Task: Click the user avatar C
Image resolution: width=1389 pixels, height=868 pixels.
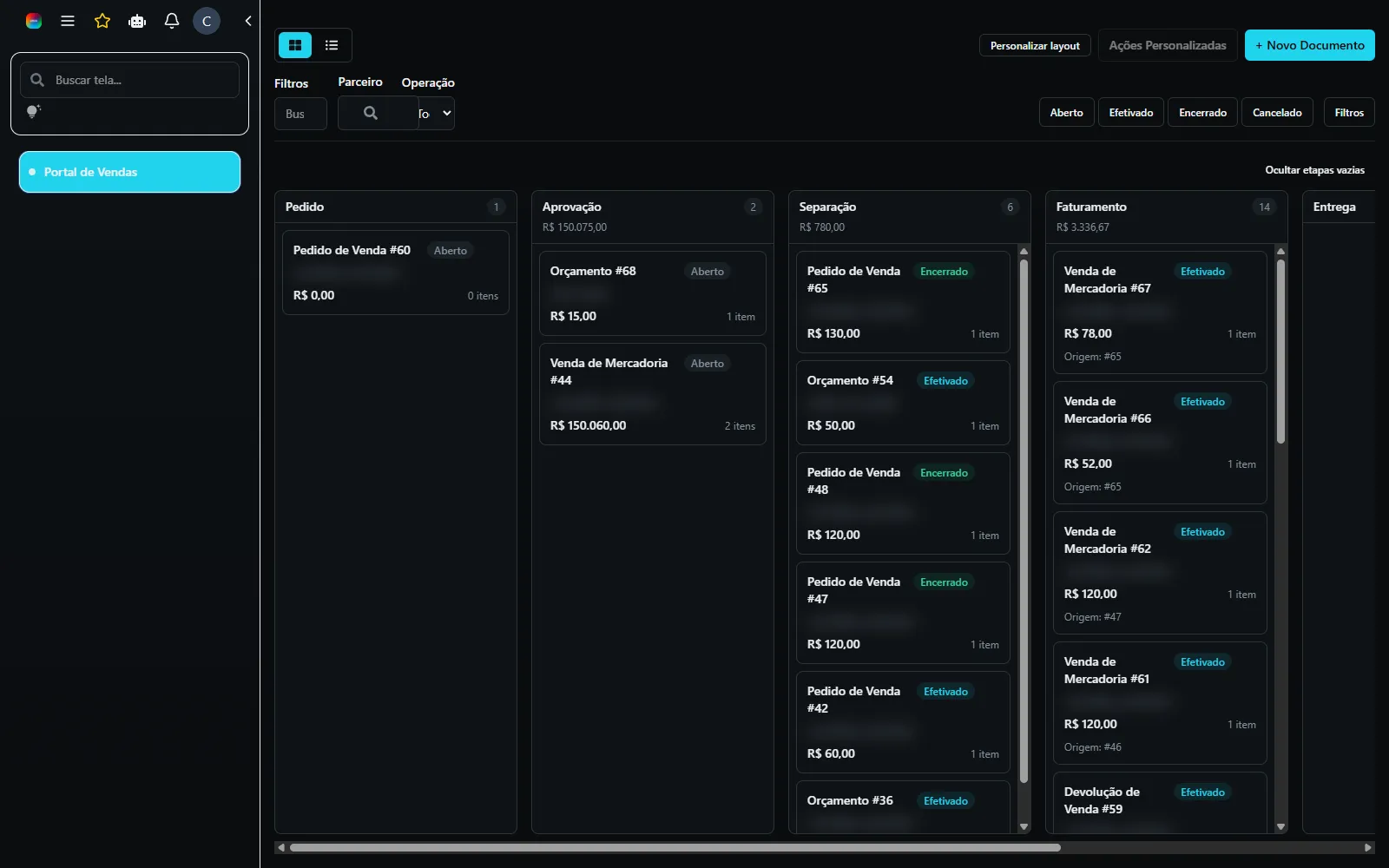Action: 207,21
